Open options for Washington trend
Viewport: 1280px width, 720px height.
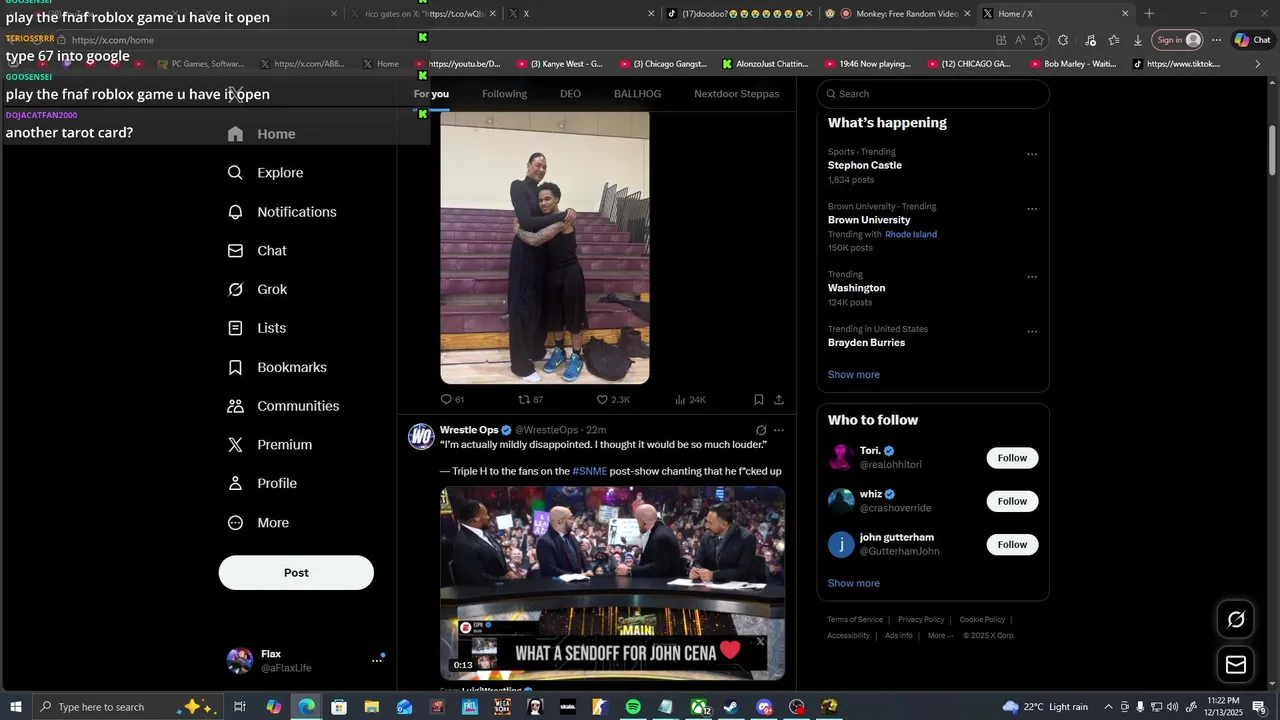tap(1032, 277)
